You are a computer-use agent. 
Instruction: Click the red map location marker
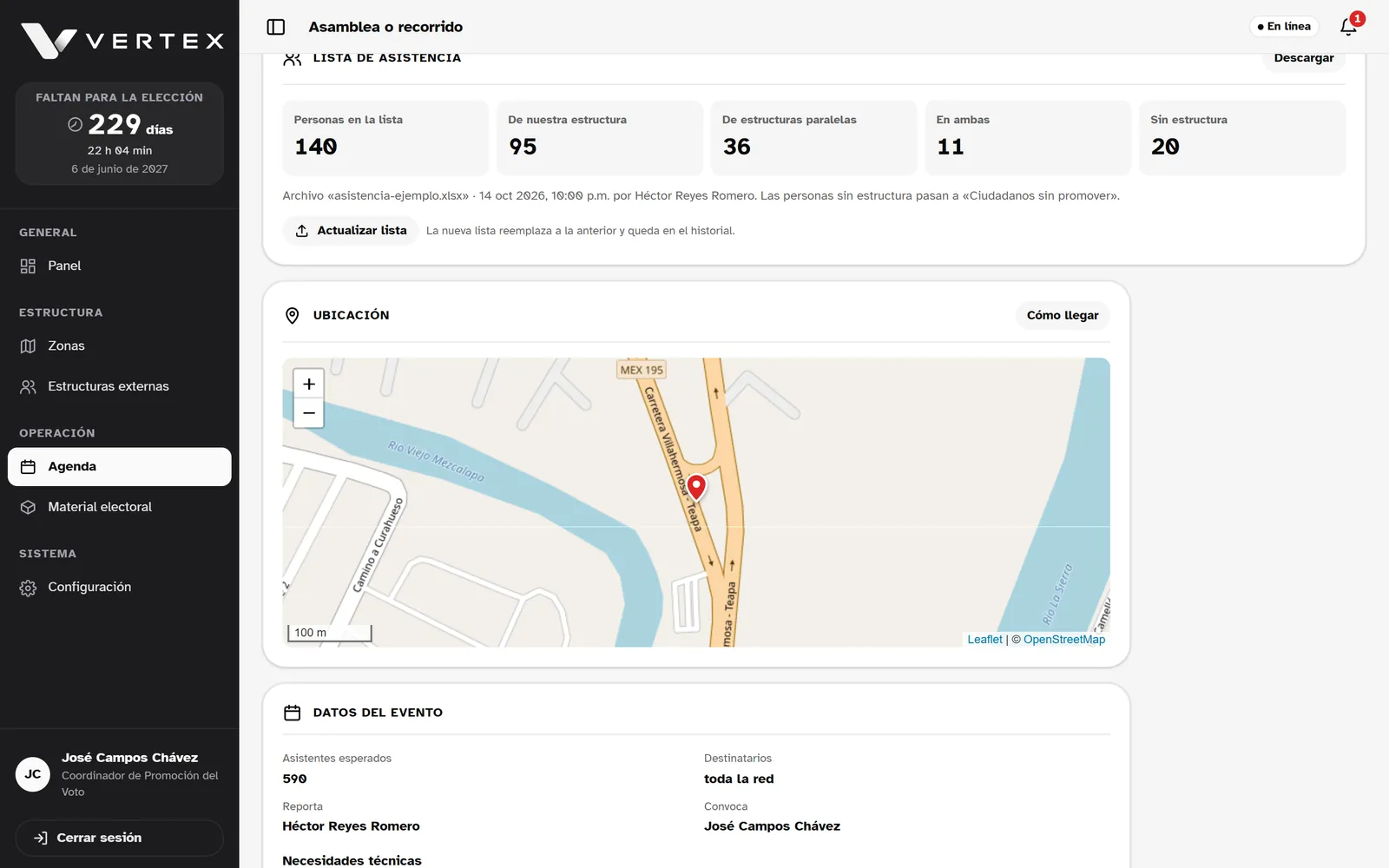tap(696, 487)
